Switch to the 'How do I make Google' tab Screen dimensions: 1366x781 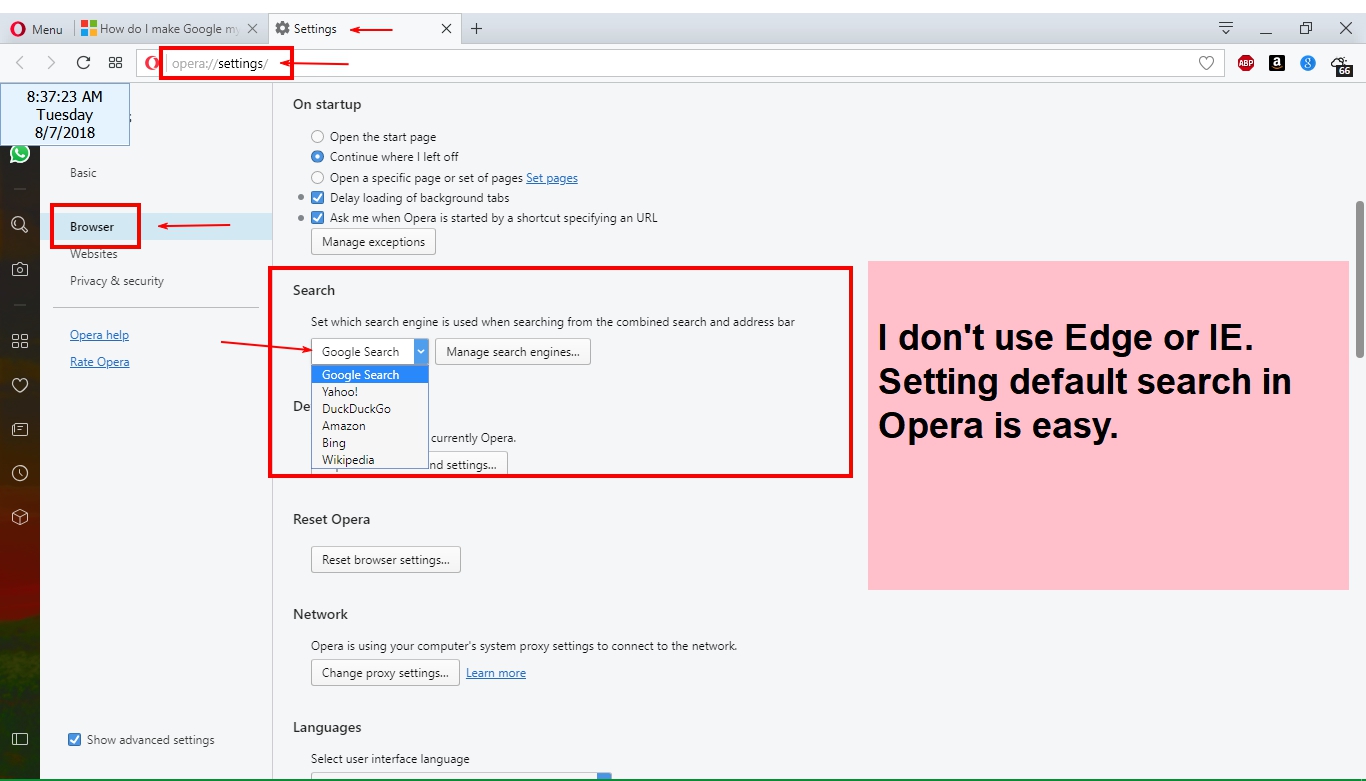click(170, 29)
